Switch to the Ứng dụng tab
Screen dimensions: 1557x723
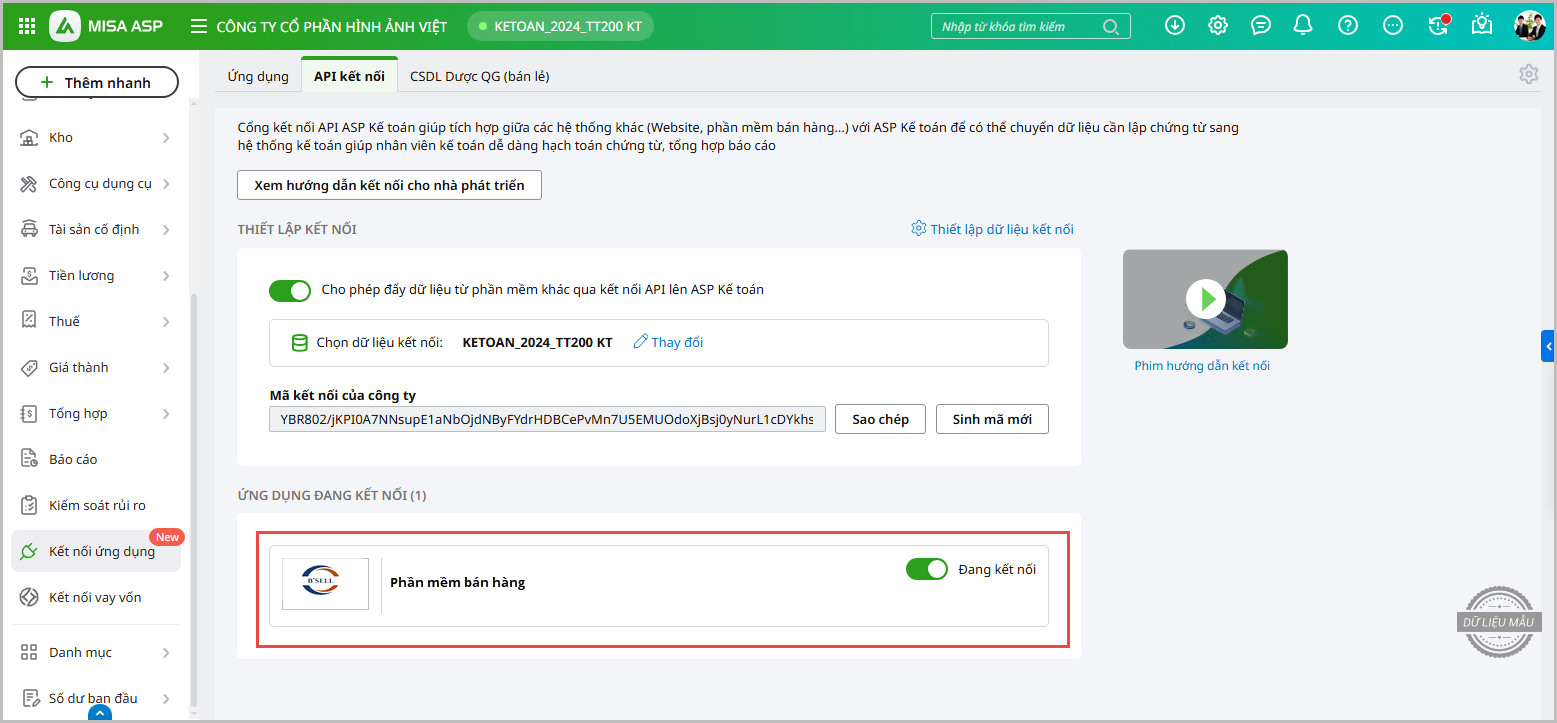258,76
